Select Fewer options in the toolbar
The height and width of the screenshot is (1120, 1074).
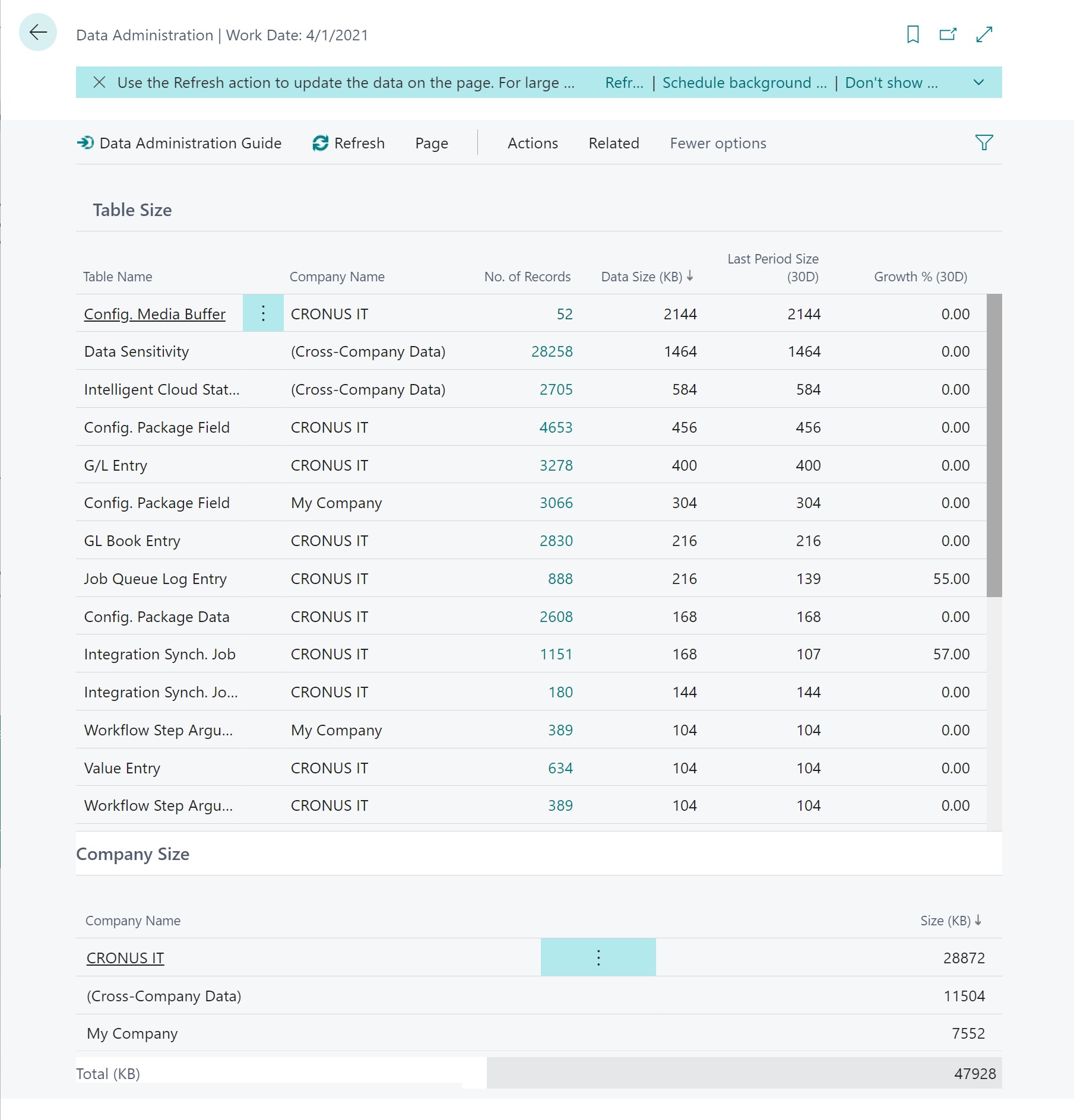[x=718, y=143]
